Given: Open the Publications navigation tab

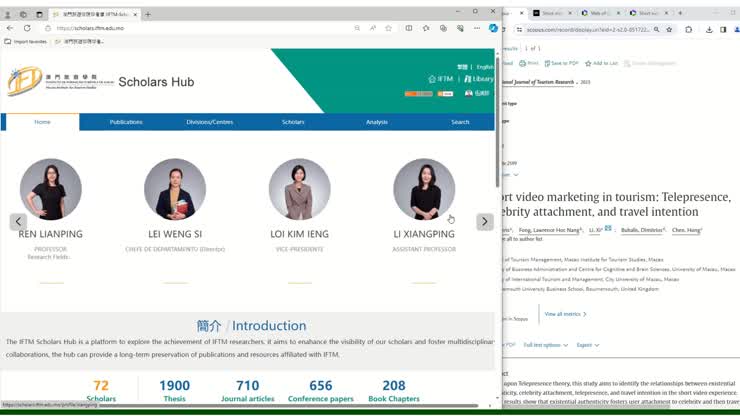Looking at the screenshot, I should [126, 122].
